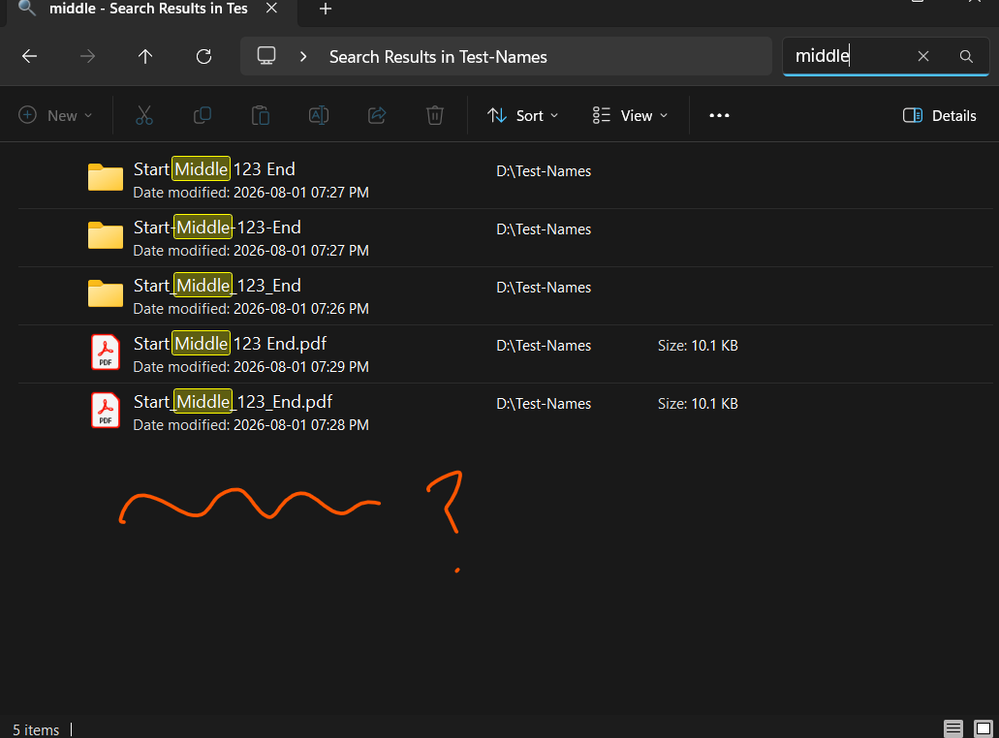Image resolution: width=999 pixels, height=738 pixels.
Task: Click the '5 items' status bar text
Action: click(x=36, y=730)
